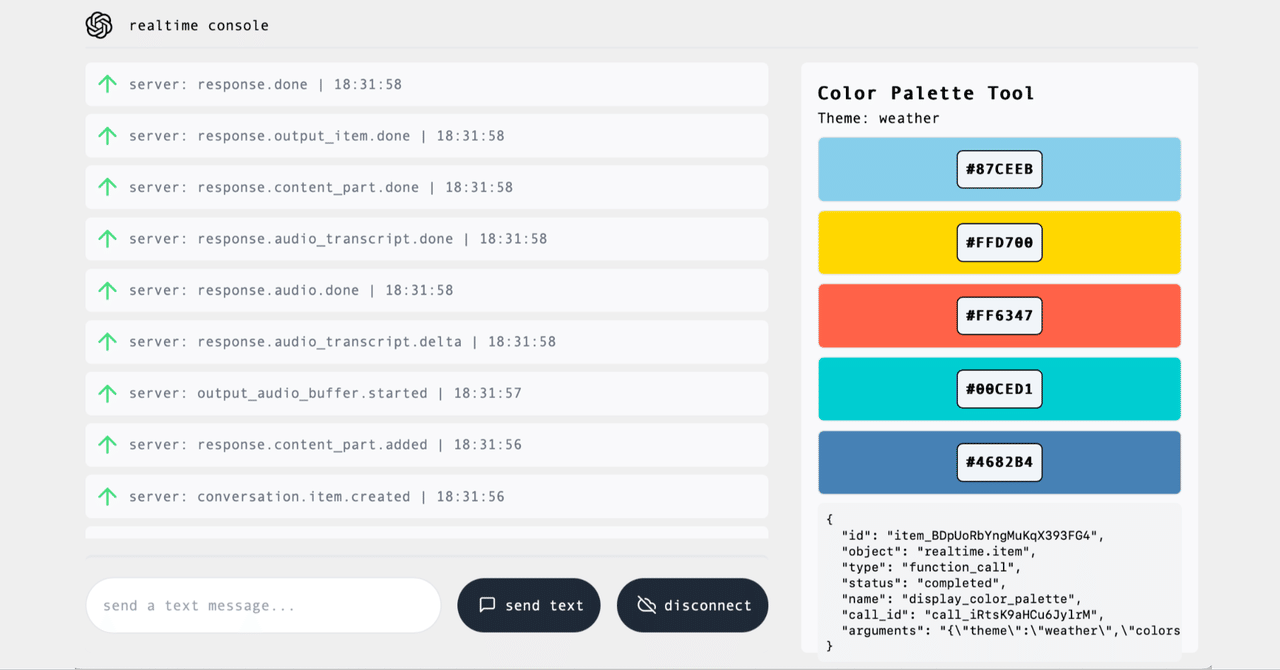Click the disconnect button
This screenshot has height=670, width=1280.
[x=692, y=605]
